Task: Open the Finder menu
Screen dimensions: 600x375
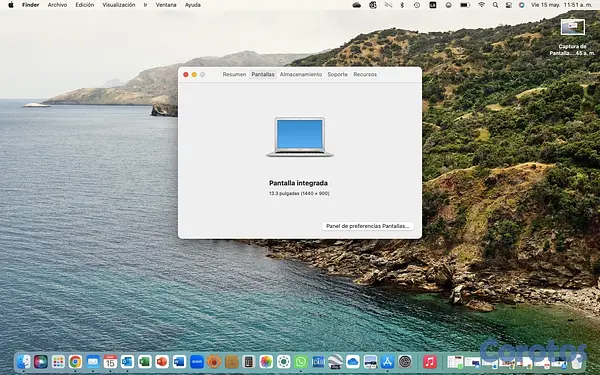Action: click(x=31, y=5)
